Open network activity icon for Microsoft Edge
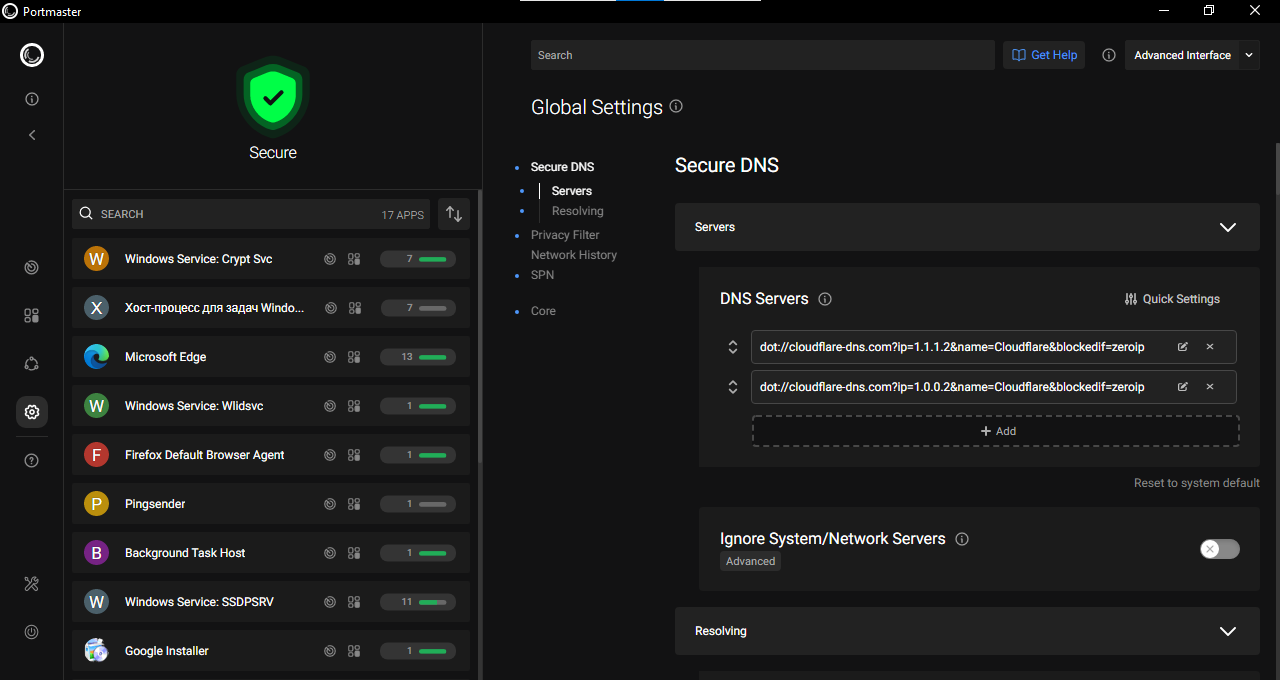 (330, 357)
